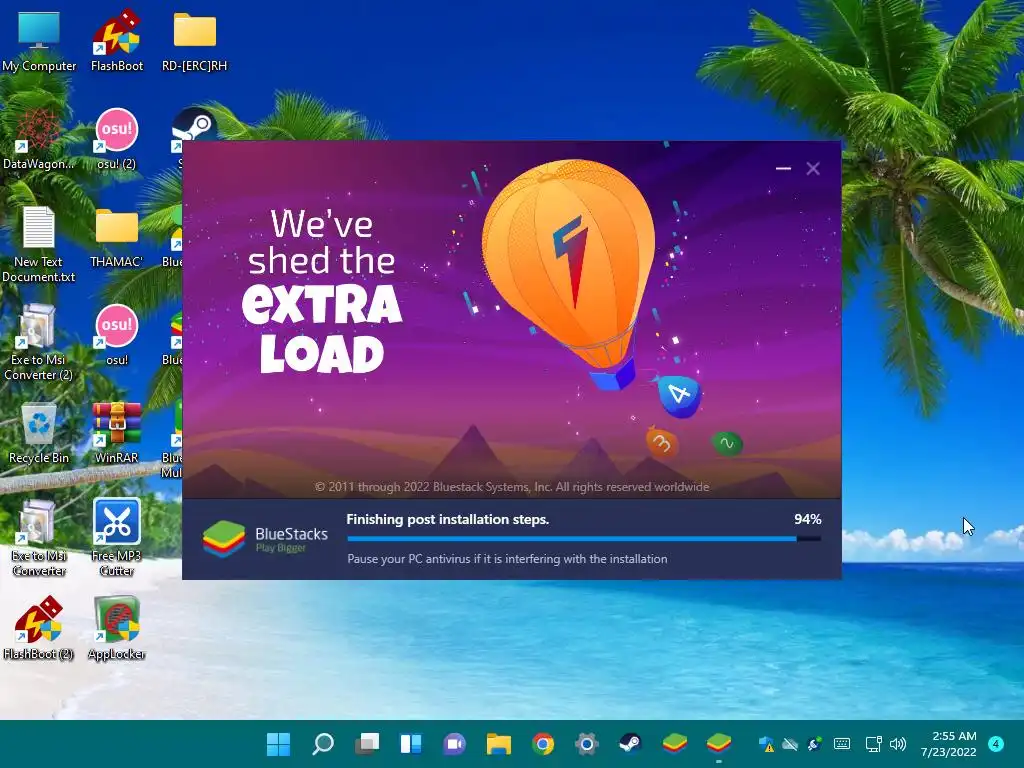Image resolution: width=1024 pixels, height=768 pixels.
Task: Open the notification center badge with 4
Action: 996,744
